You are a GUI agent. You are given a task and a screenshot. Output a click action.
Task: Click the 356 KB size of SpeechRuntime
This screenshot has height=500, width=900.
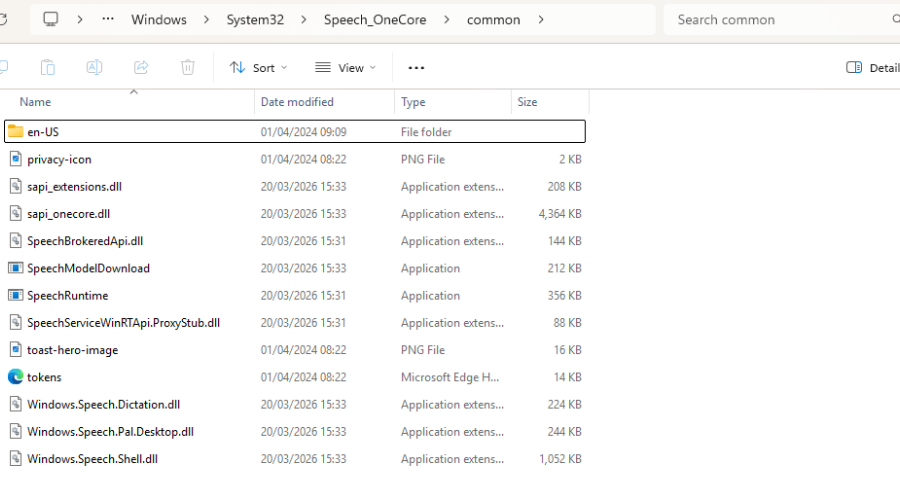[x=564, y=296]
